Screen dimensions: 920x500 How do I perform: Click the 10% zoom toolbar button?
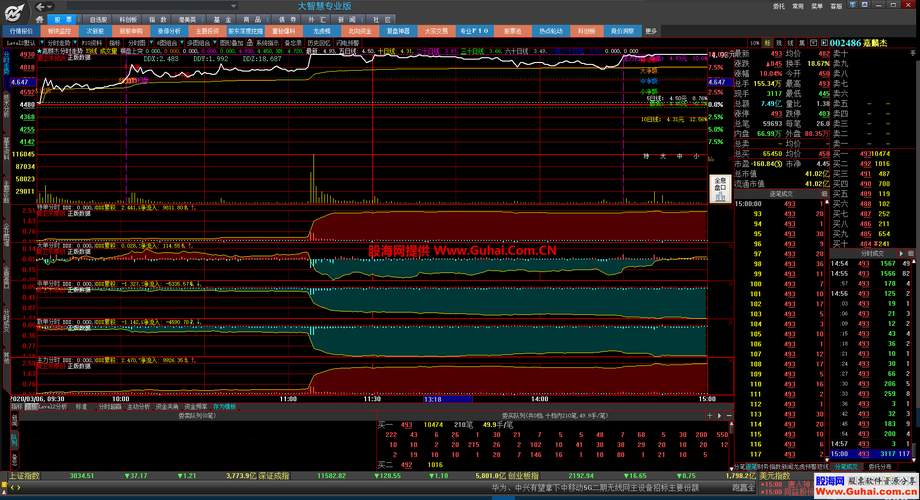[754, 43]
